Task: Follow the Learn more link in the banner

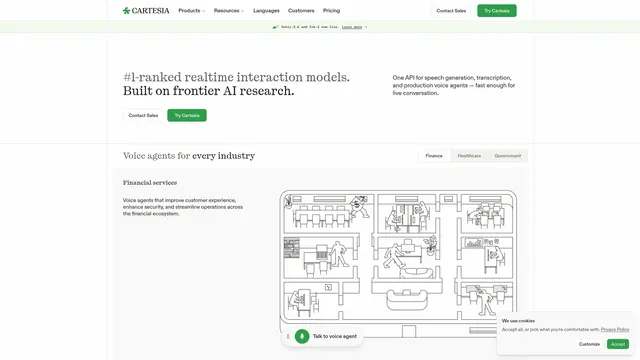Action: pyautogui.click(x=352, y=27)
